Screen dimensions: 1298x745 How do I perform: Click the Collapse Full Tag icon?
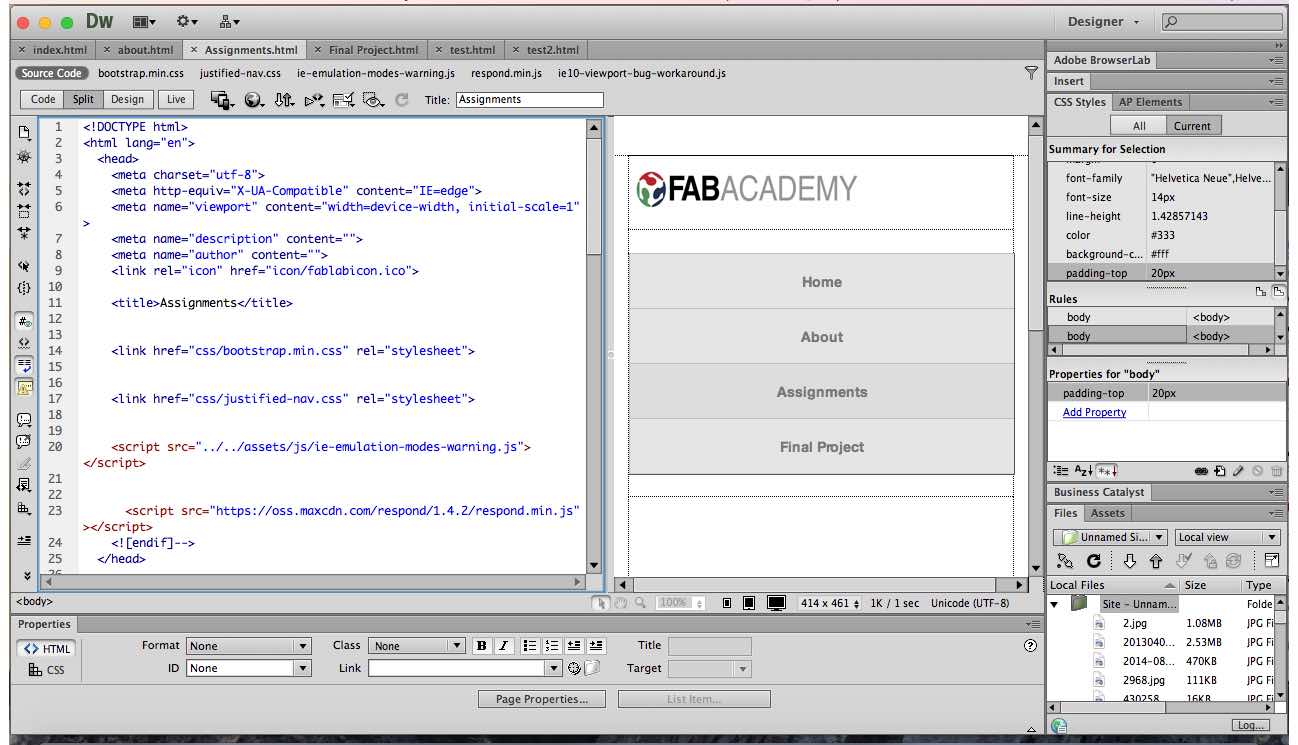tap(24, 189)
